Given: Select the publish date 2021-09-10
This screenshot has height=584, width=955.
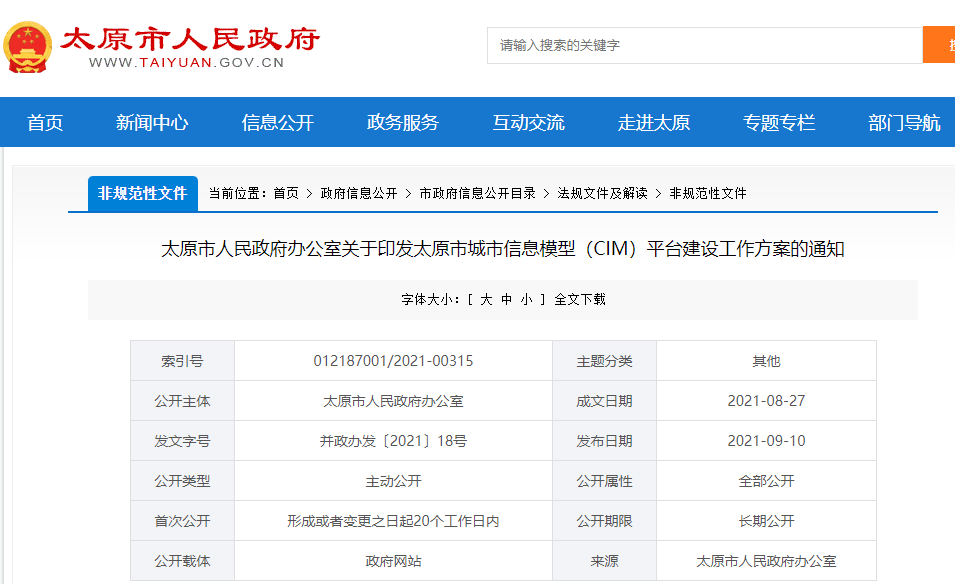Looking at the screenshot, I should coord(766,441).
